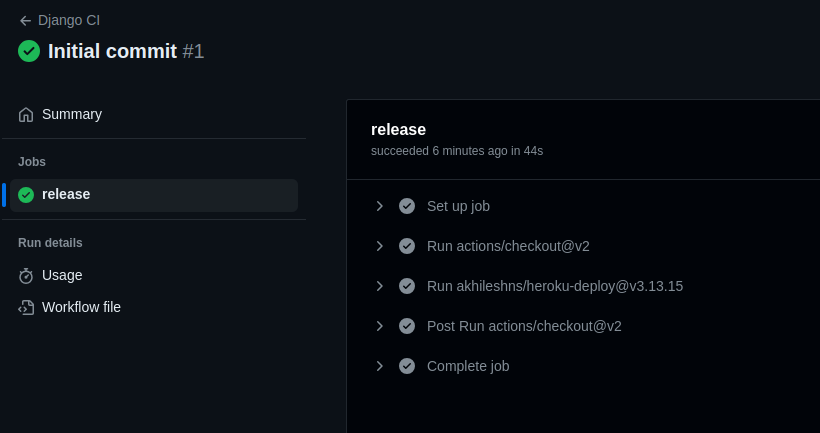Click status check beside heroku-deploy step

pyautogui.click(x=407, y=286)
